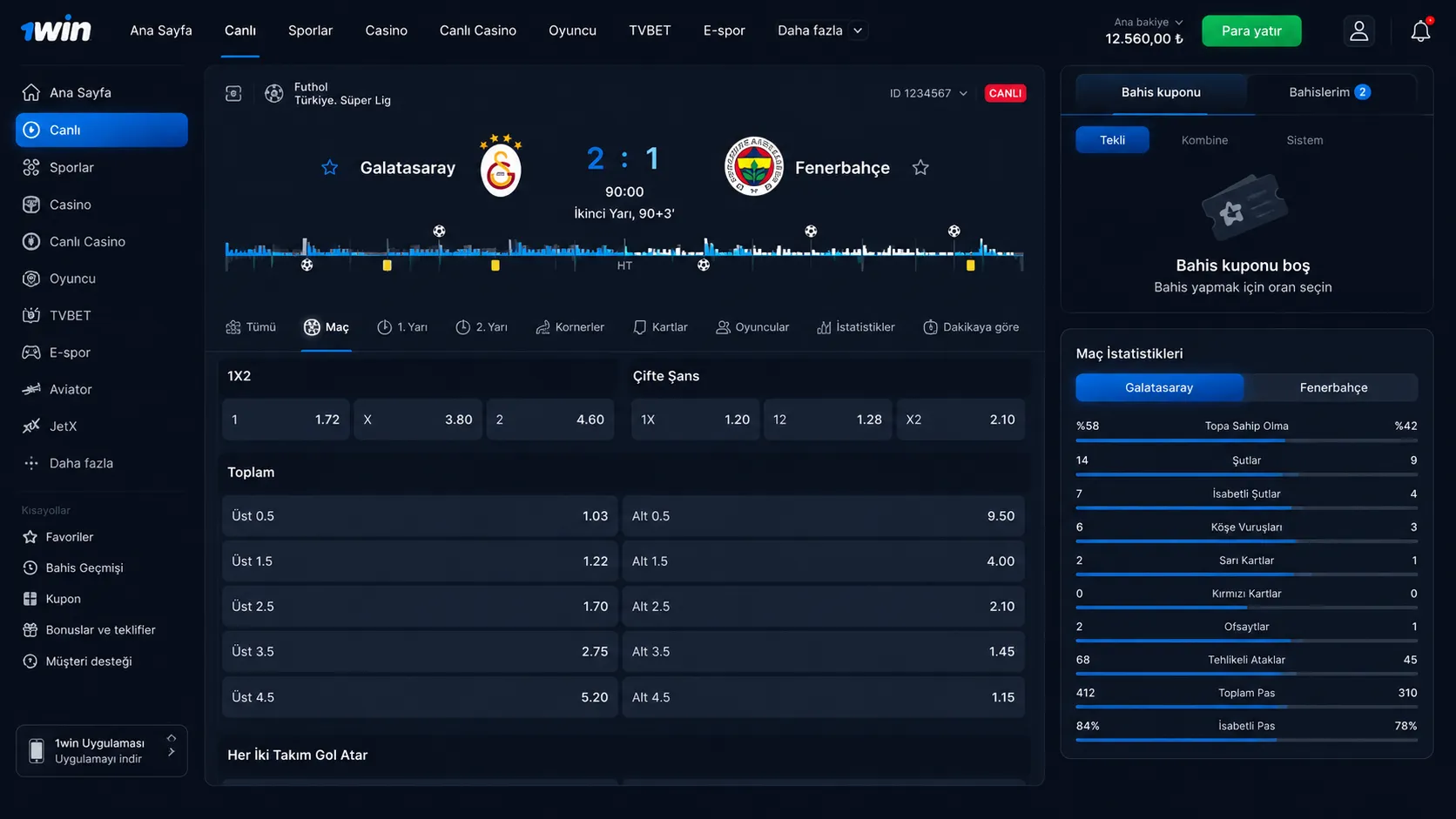
Task: Click the E-spor gamepad icon
Action: pyautogui.click(x=31, y=352)
